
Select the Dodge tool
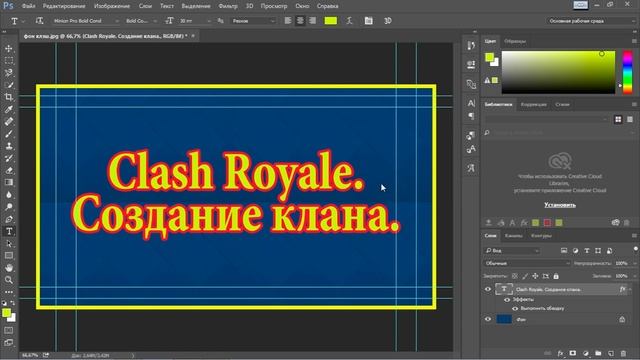click(x=9, y=207)
